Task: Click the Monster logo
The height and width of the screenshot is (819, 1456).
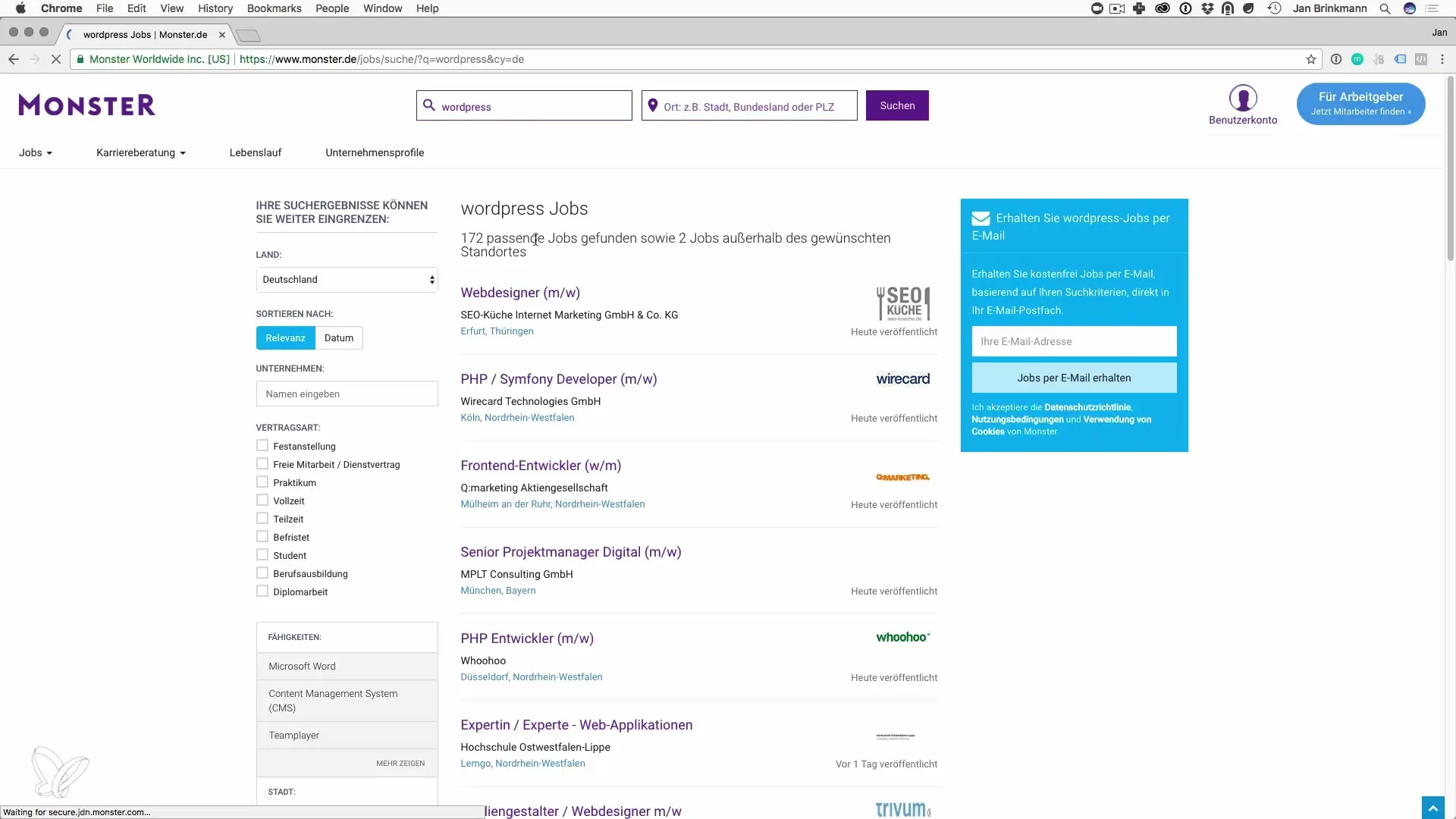Action: tap(87, 105)
